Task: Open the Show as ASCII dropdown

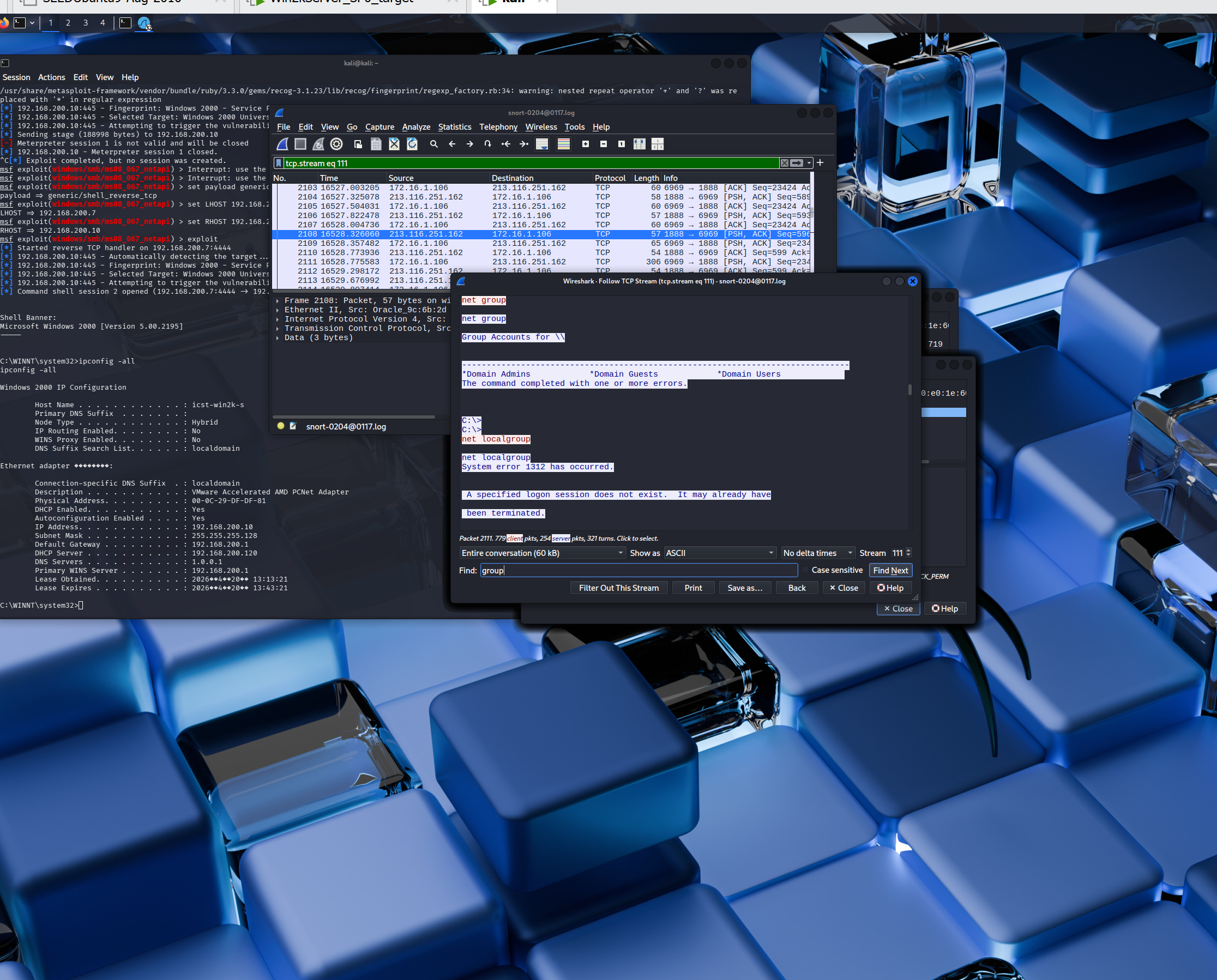Action: pyautogui.click(x=720, y=553)
